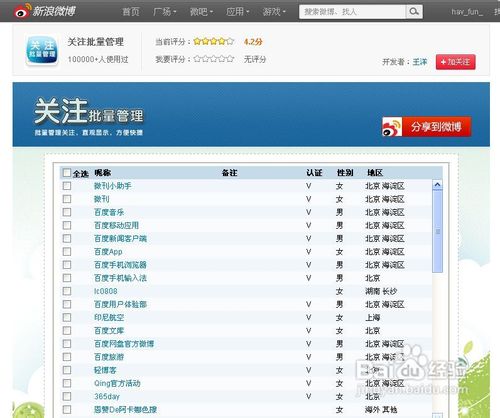Screen dimensions: 500x418
Task: Check the box for 365day
Action: [67, 396]
